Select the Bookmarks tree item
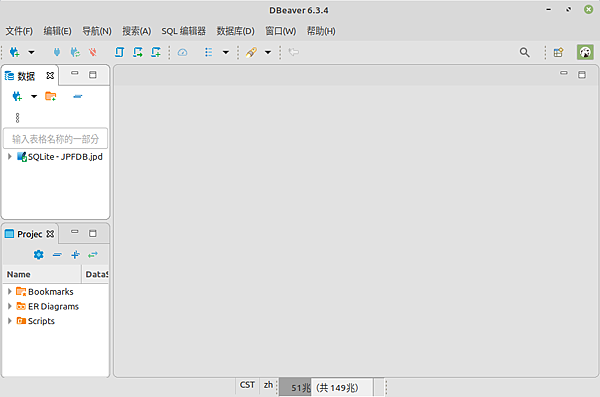Viewport: 600px width, 397px height. (45, 292)
